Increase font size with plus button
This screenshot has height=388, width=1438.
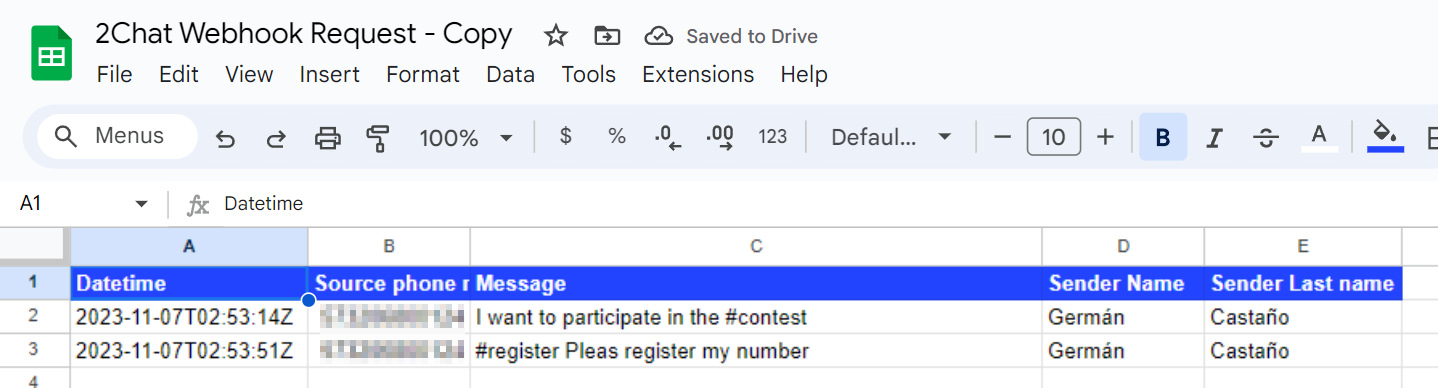[x=1105, y=137]
